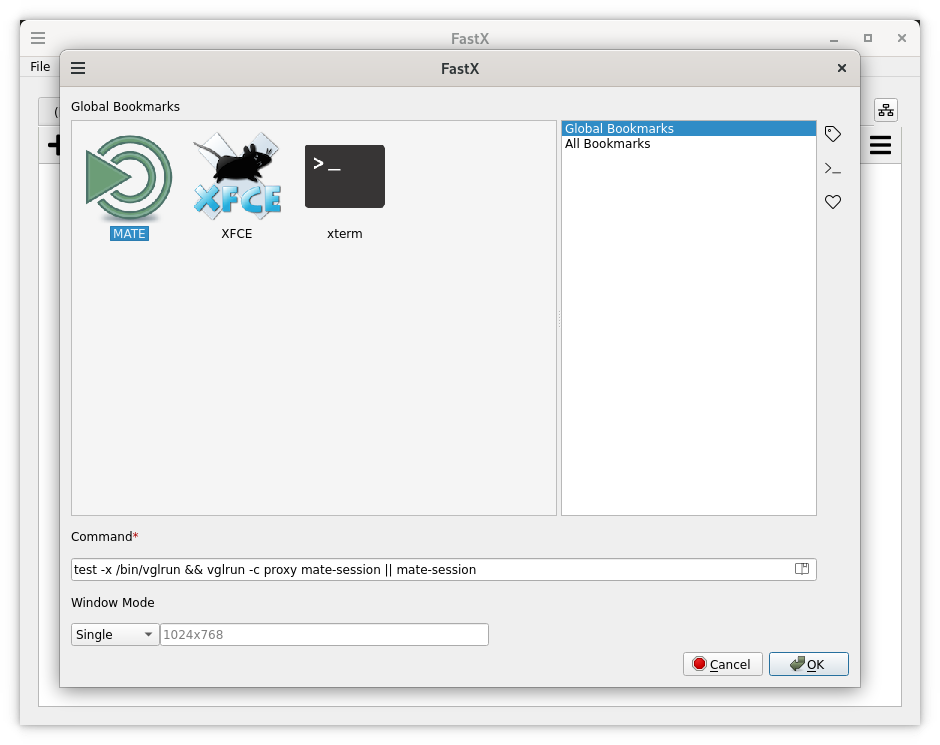Image resolution: width=940 pixels, height=745 pixels.
Task: Close the FastX bookmark dialog
Action: [841, 68]
